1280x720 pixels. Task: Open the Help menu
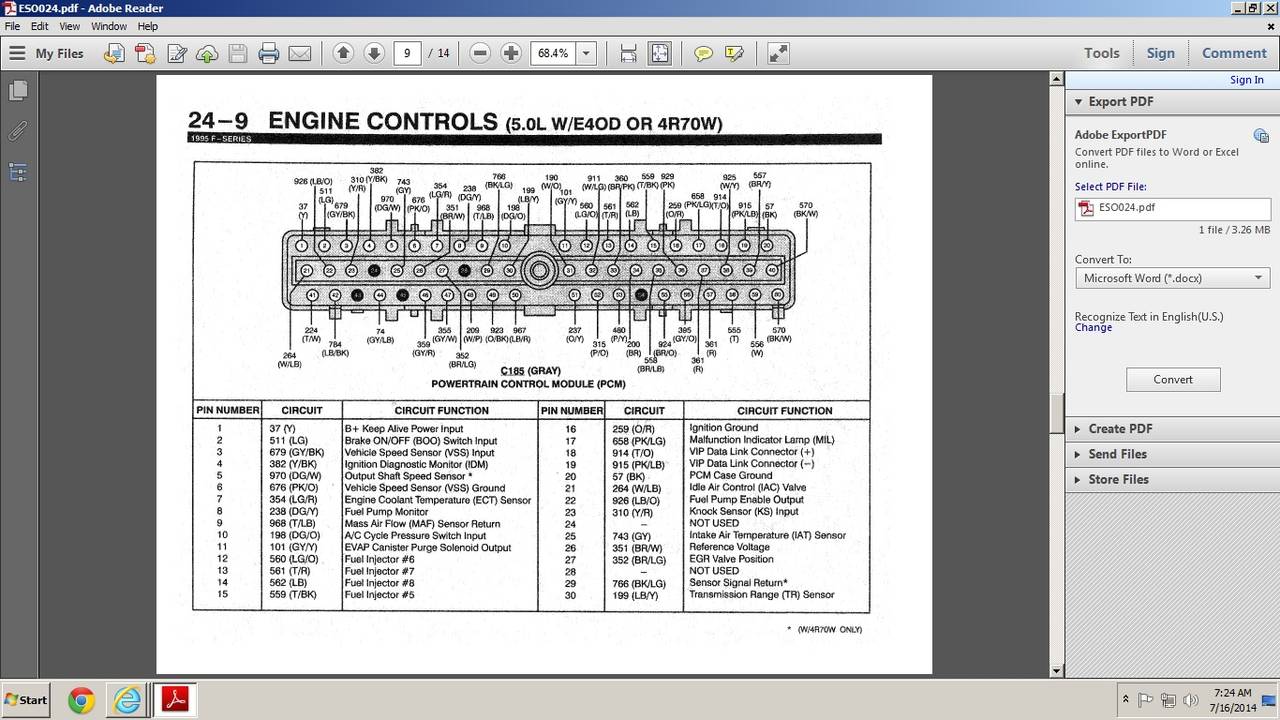(148, 26)
